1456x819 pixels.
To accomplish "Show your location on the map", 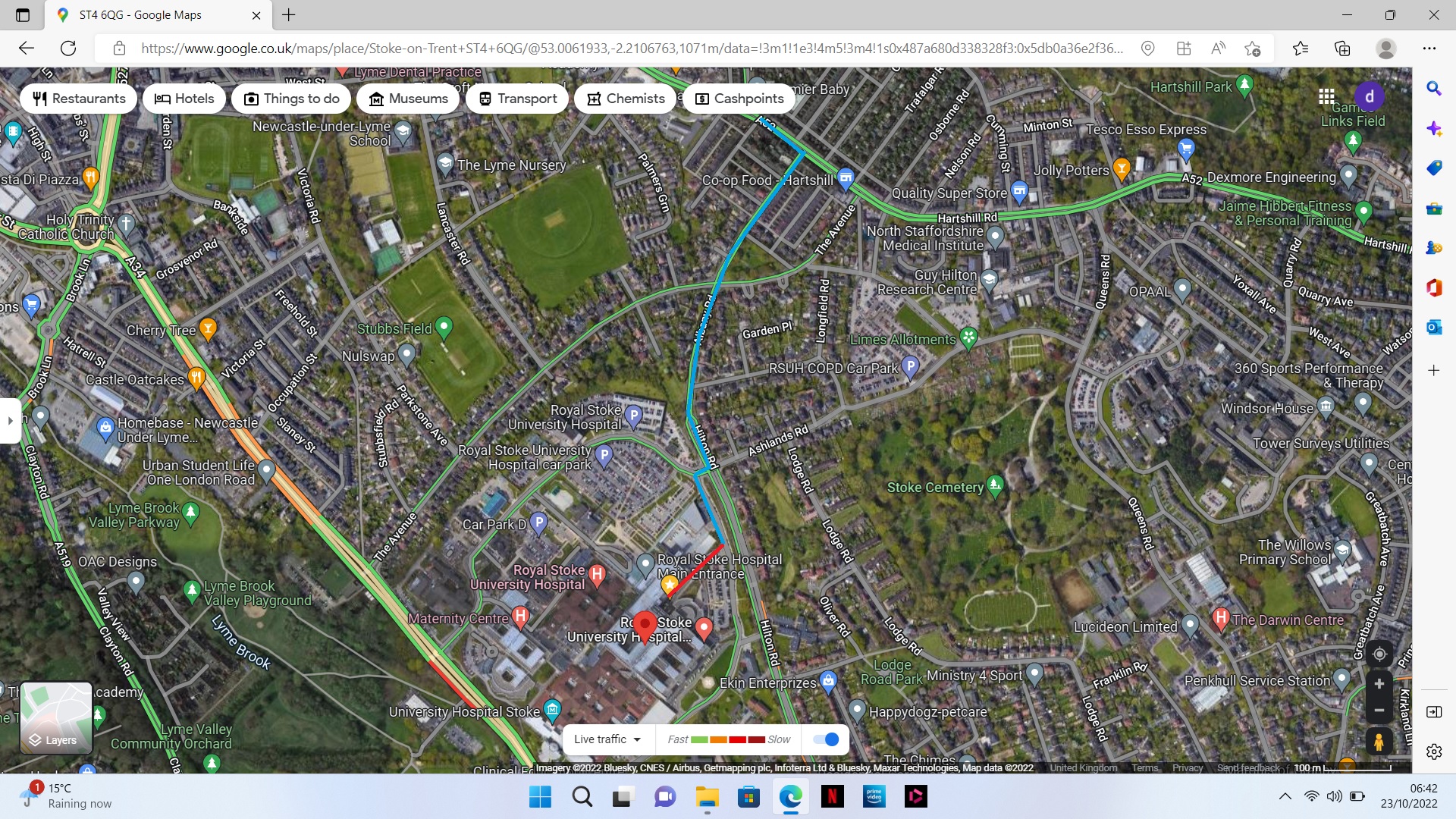I will [x=1379, y=654].
